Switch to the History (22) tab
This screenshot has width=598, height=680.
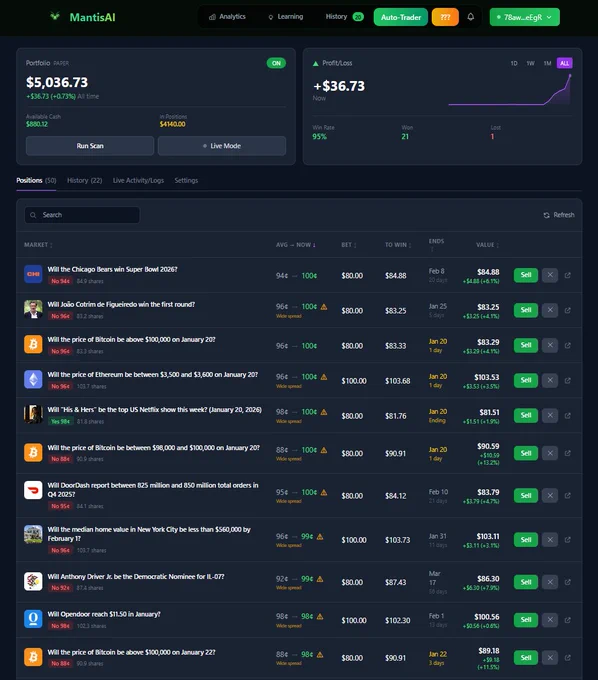(85, 180)
